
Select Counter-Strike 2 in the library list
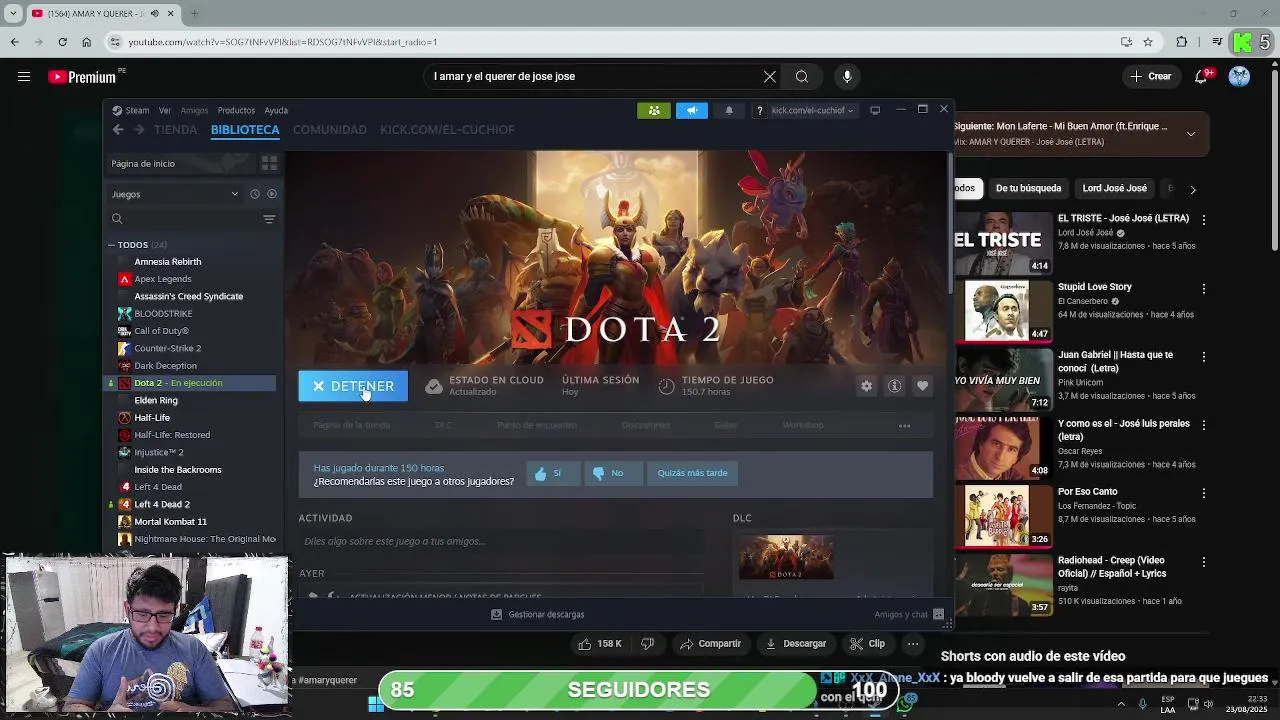[x=167, y=348]
